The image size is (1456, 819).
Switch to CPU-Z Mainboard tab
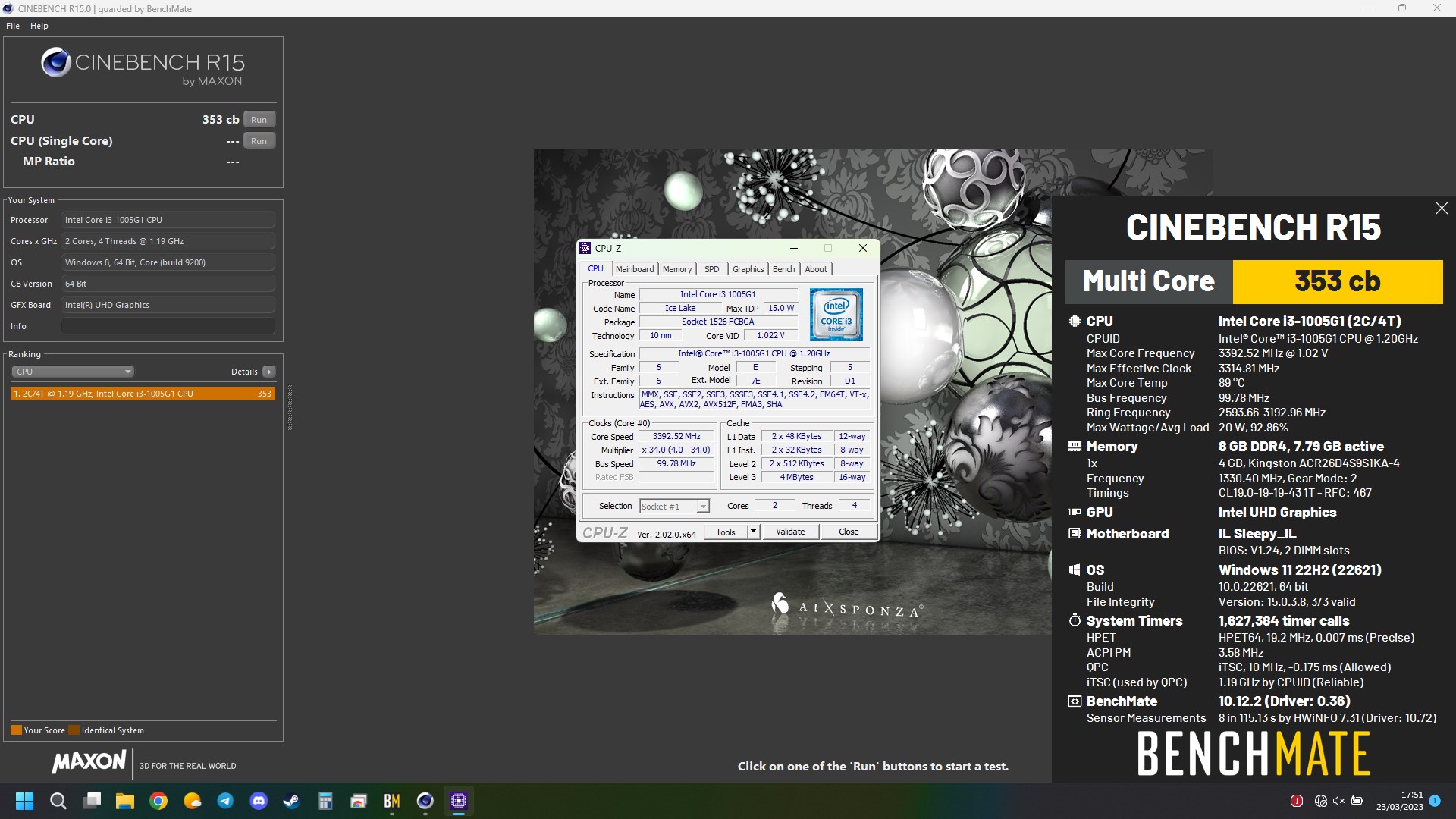pyautogui.click(x=635, y=269)
